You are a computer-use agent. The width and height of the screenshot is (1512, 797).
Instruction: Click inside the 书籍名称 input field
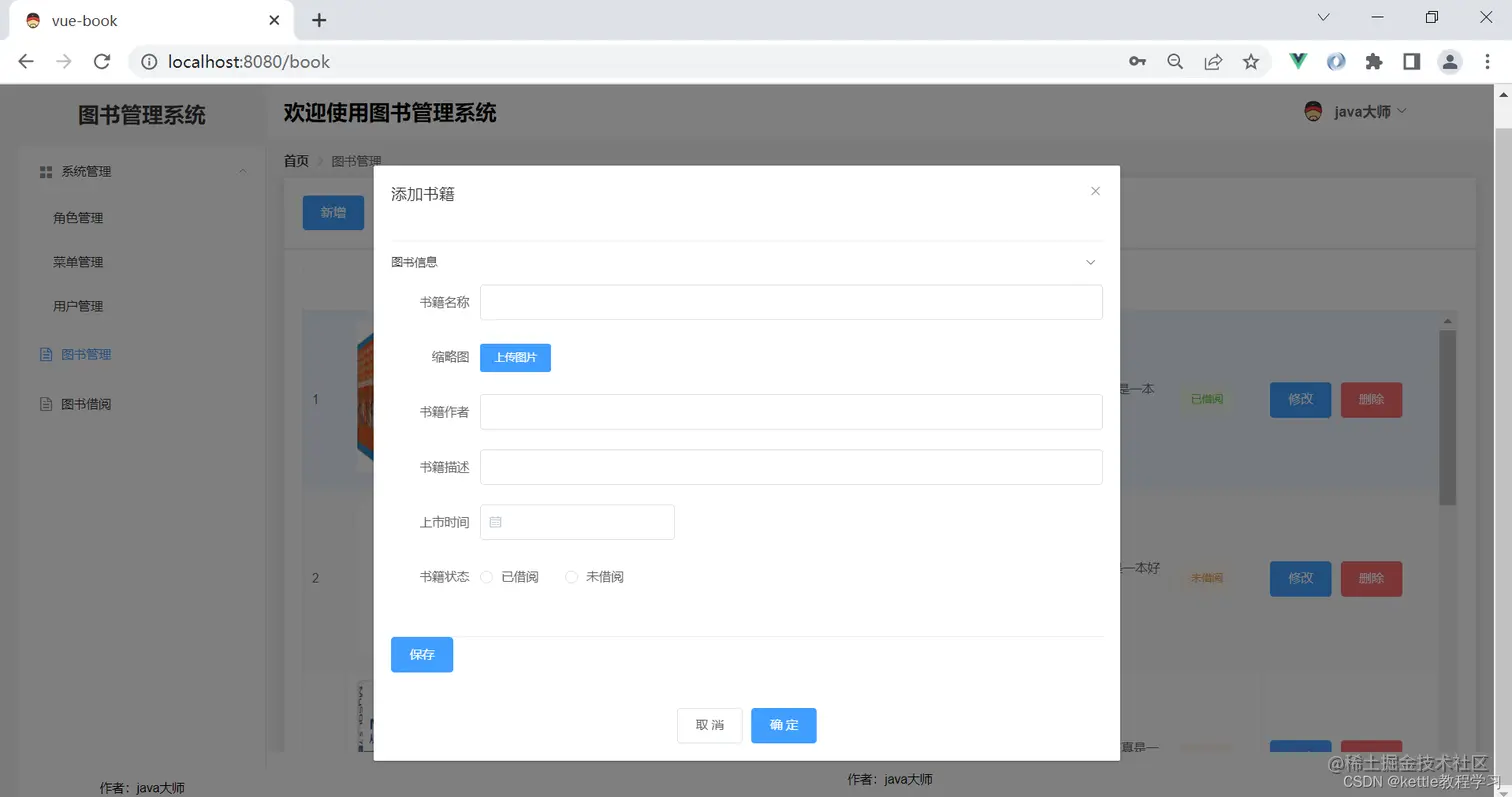coord(790,301)
